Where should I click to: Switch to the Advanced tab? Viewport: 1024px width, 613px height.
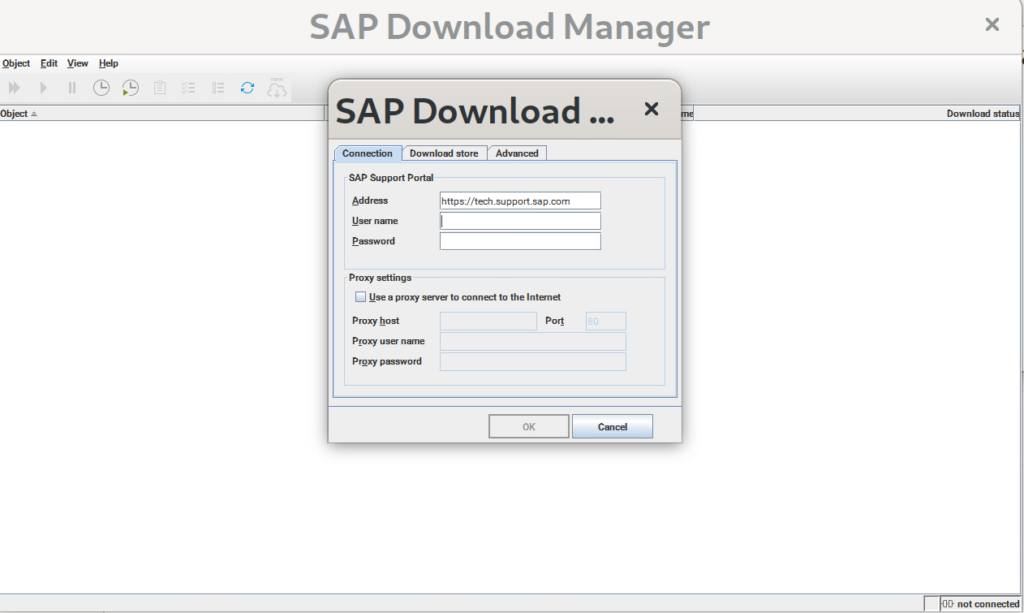pyautogui.click(x=517, y=153)
